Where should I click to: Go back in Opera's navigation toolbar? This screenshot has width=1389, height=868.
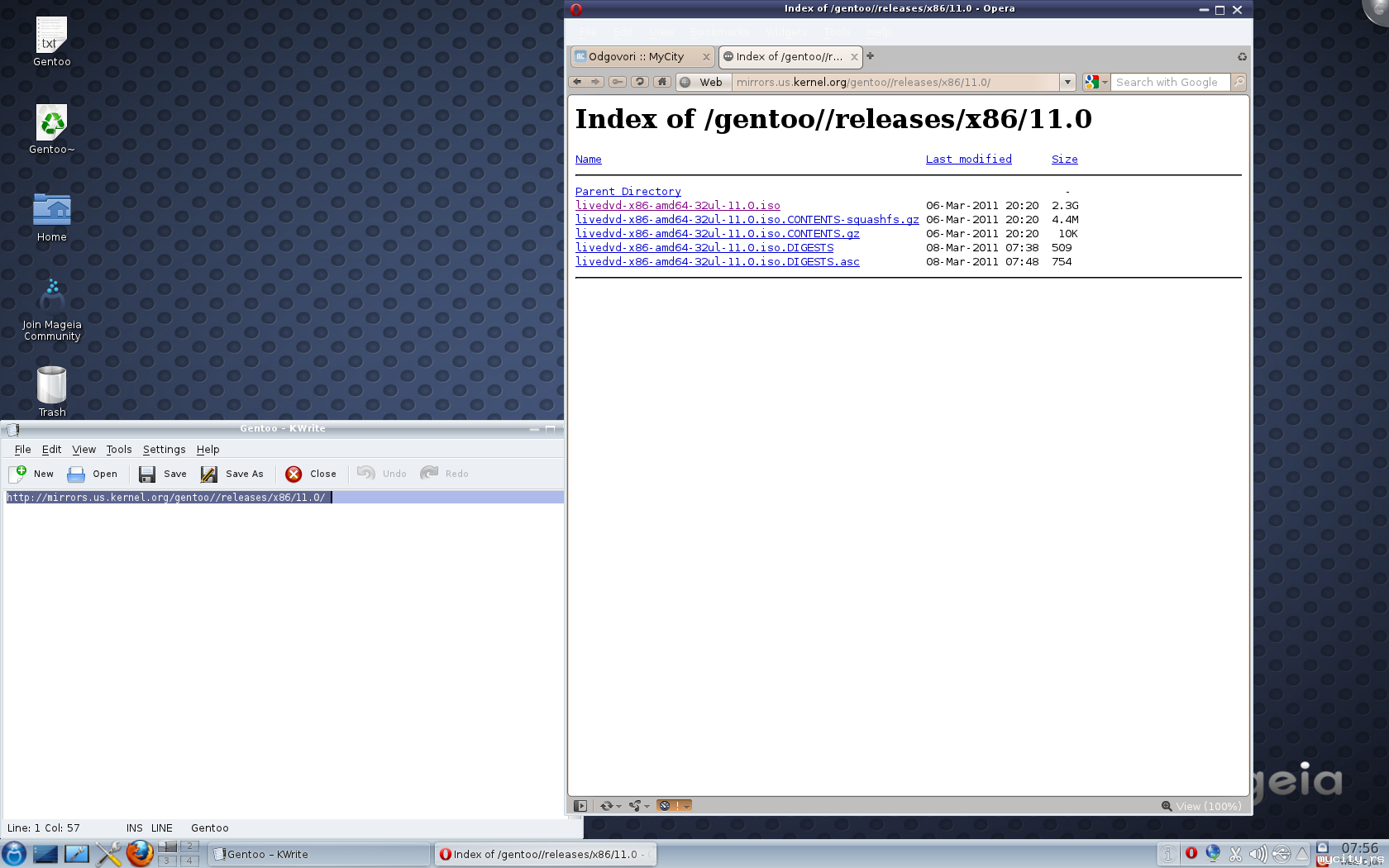(577, 82)
